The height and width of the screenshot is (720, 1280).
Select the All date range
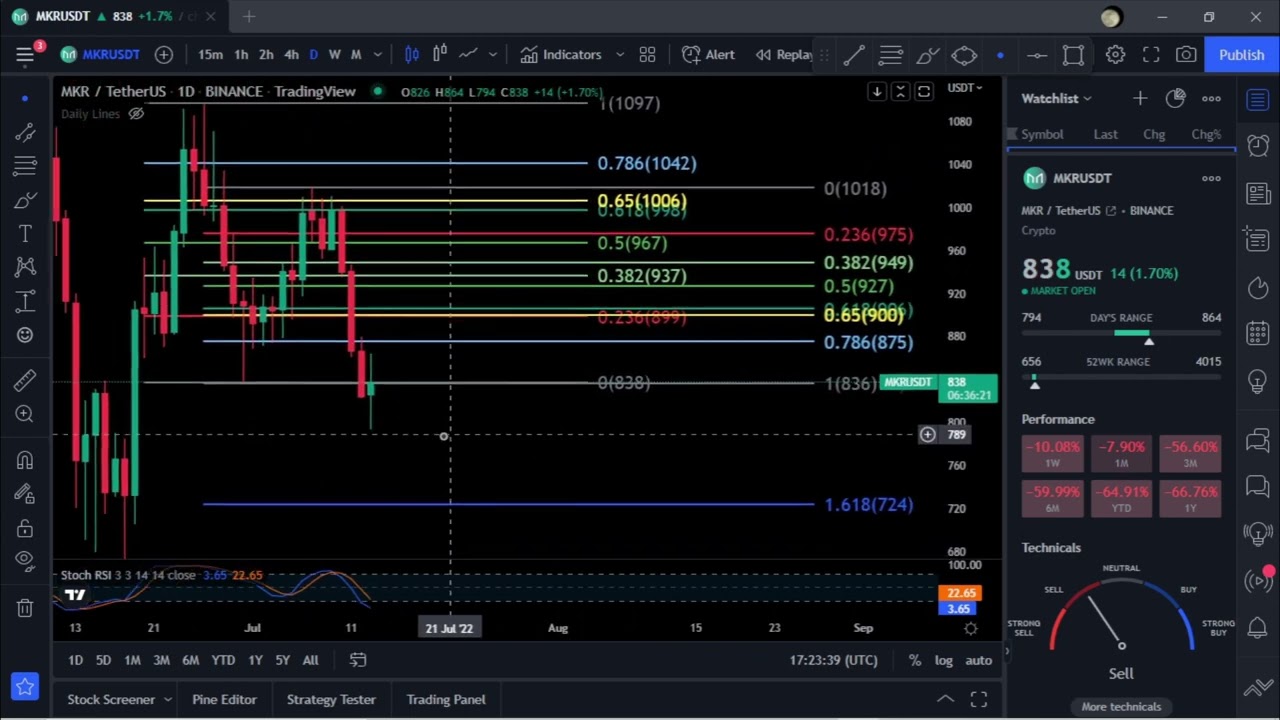coord(310,660)
